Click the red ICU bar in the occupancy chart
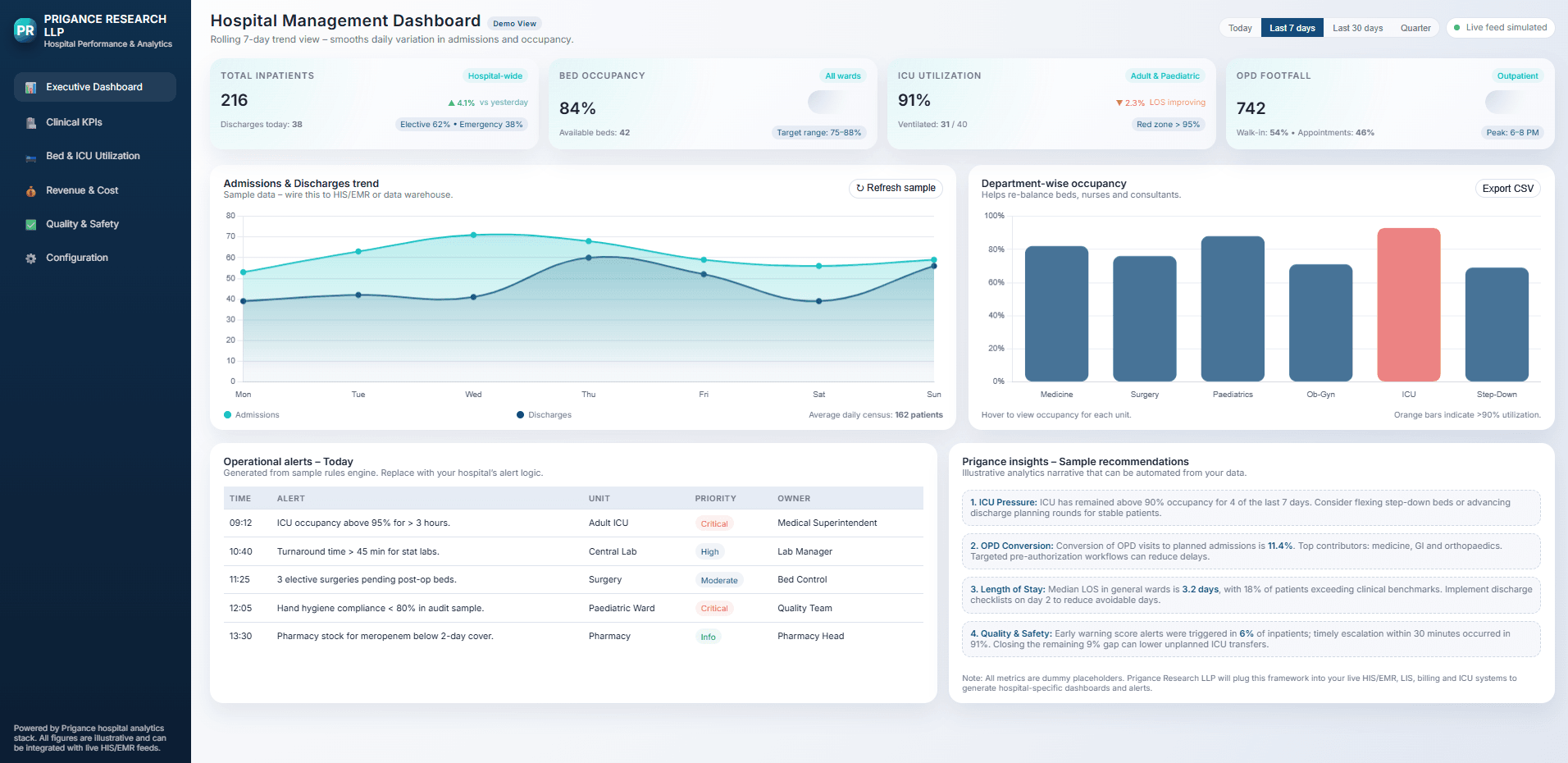 (1408, 305)
